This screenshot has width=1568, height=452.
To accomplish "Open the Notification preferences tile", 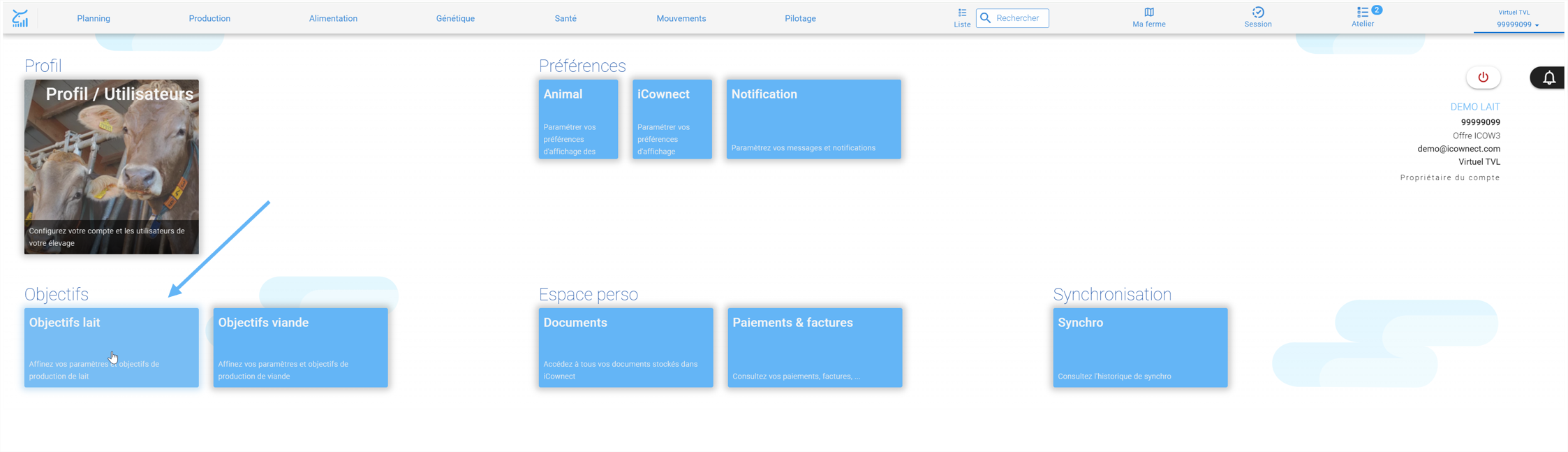I will [x=814, y=119].
